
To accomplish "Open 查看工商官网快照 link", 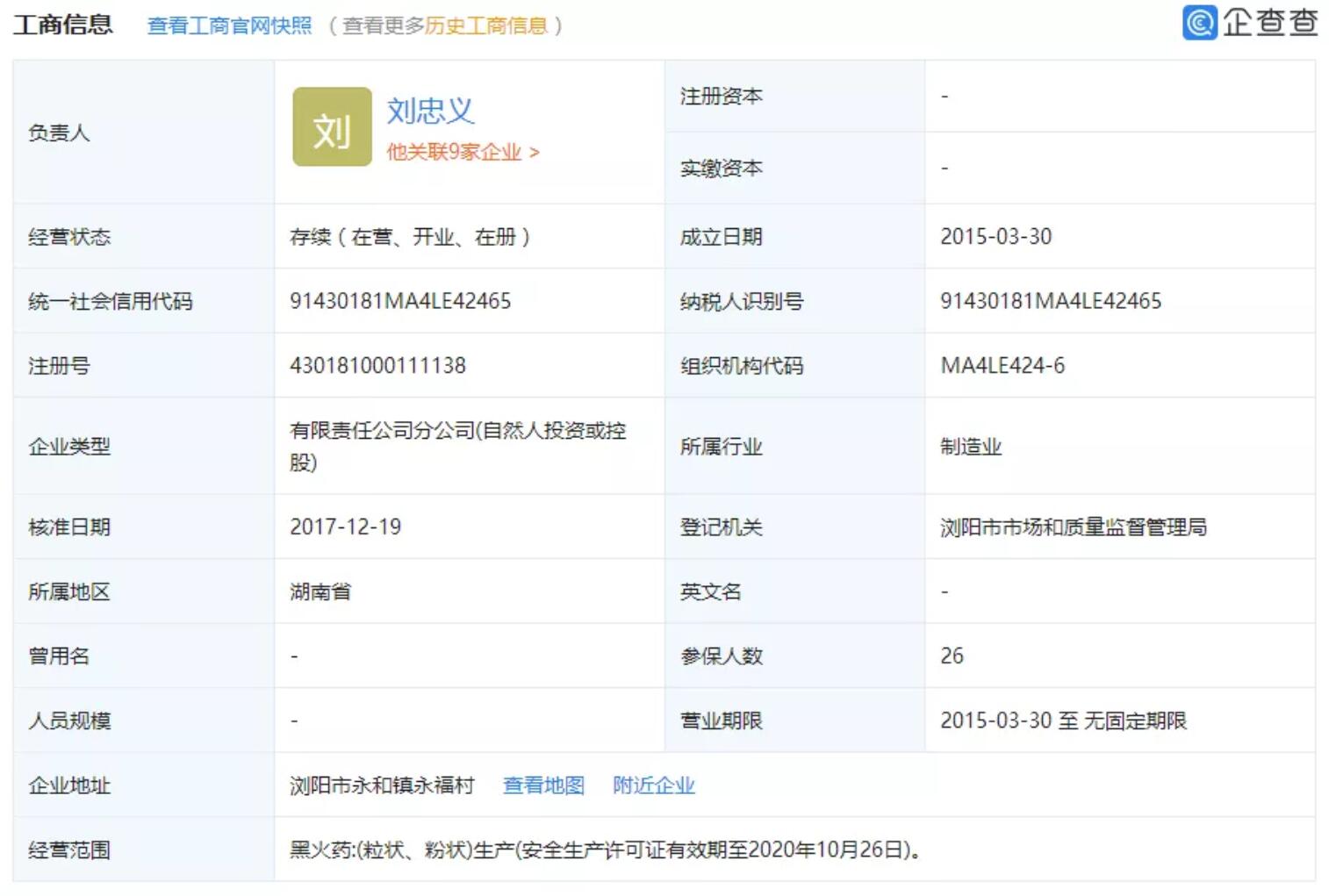I will (x=229, y=25).
